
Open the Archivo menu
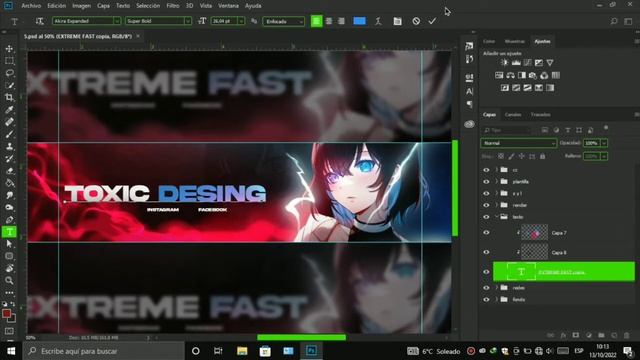pos(31,6)
